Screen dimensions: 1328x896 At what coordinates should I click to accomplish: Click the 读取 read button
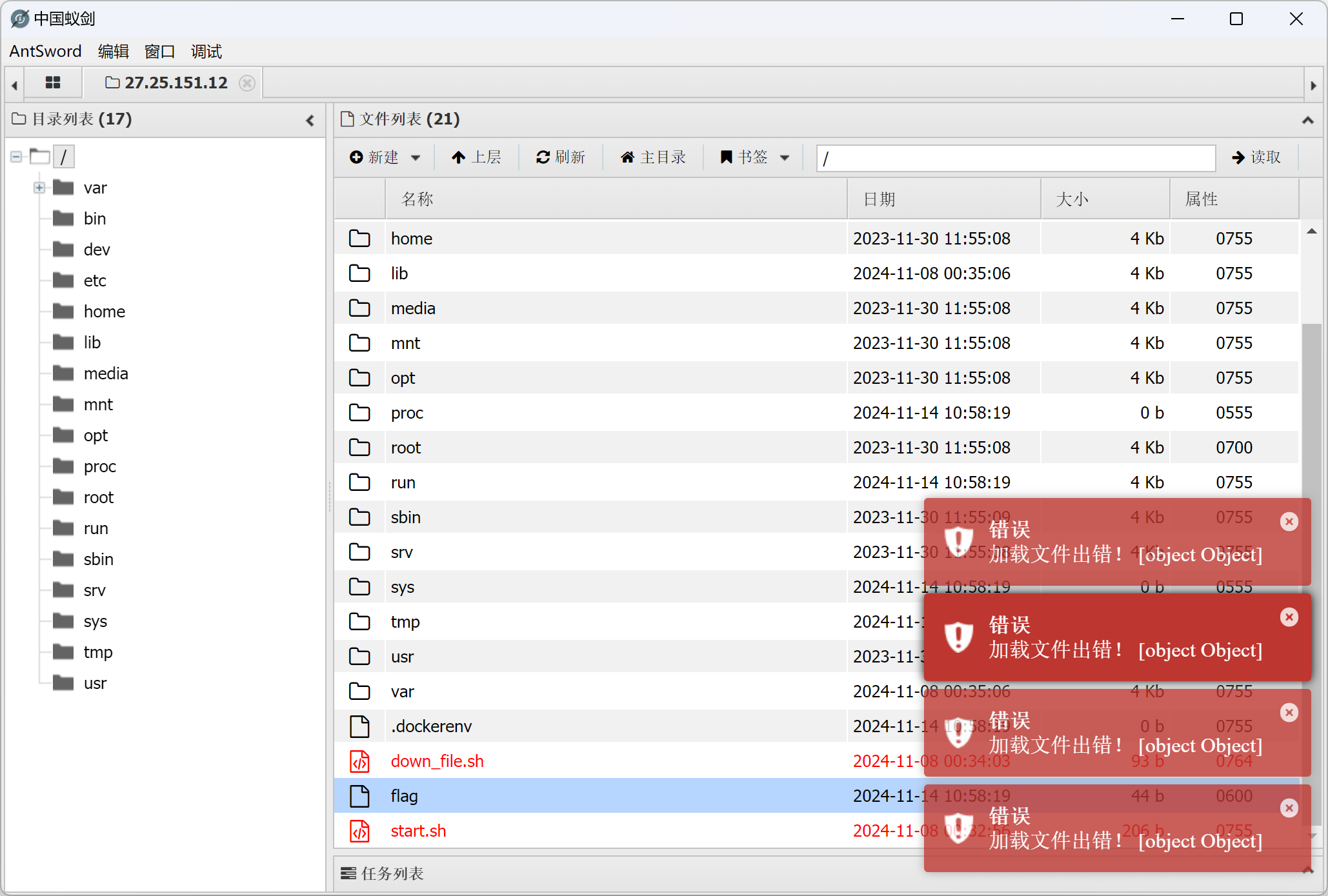[1256, 157]
